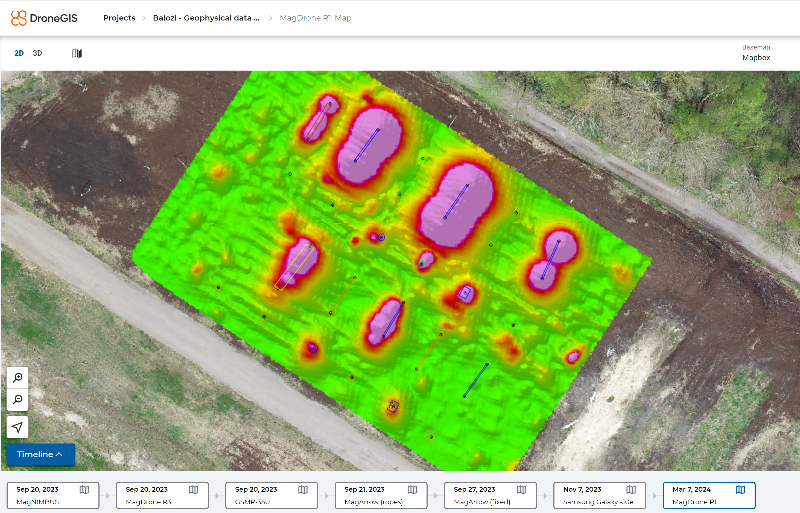Open the map compare icon in toolbar
Screen dimensions: 800x513
[77, 53]
